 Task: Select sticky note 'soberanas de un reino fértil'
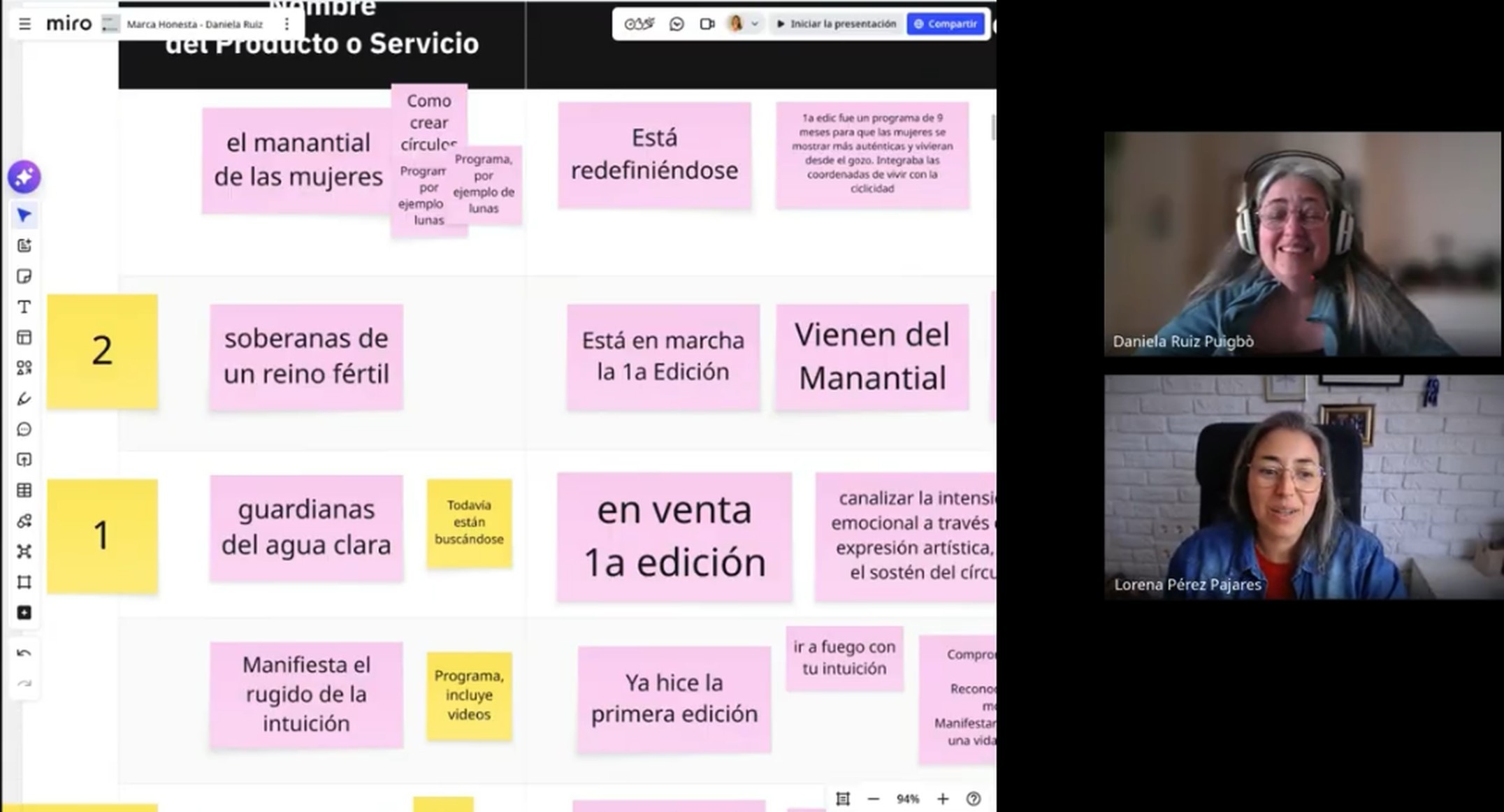click(x=306, y=356)
